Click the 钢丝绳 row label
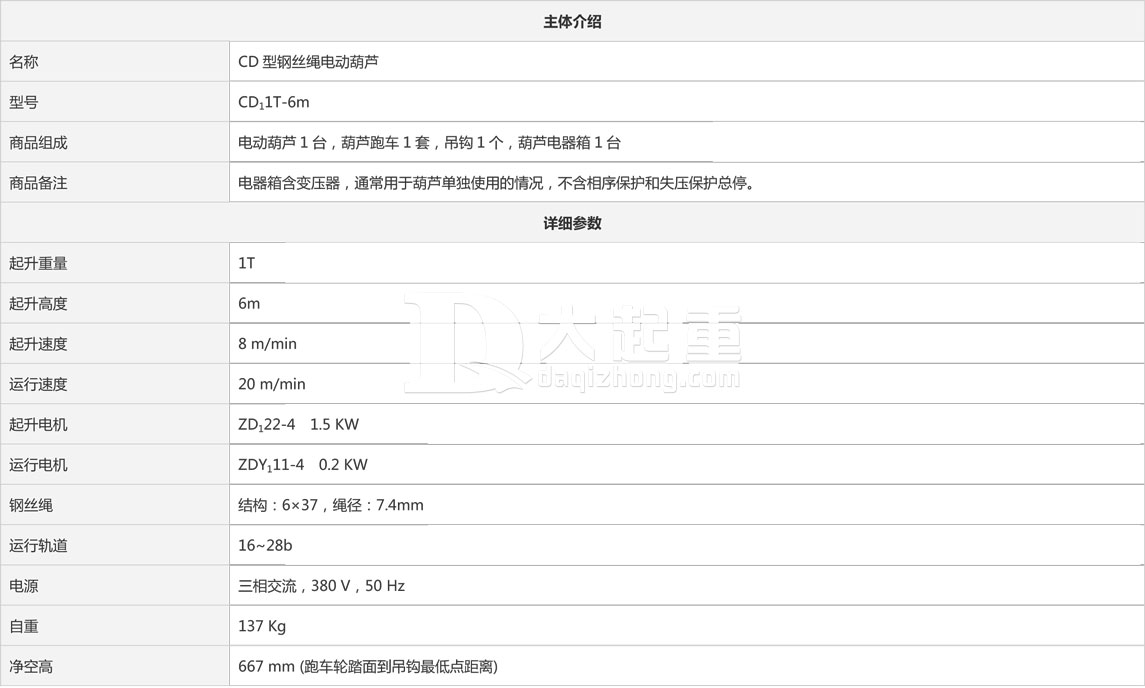Viewport: 1145px width, 688px height. pos(31,505)
